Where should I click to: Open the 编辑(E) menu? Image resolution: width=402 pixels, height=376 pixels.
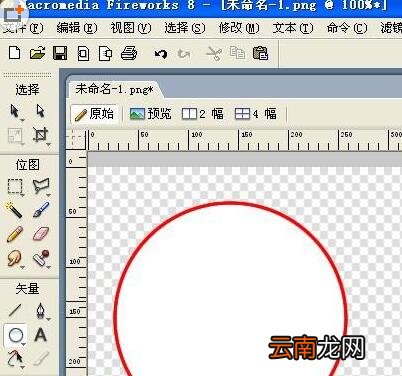(x=77, y=28)
